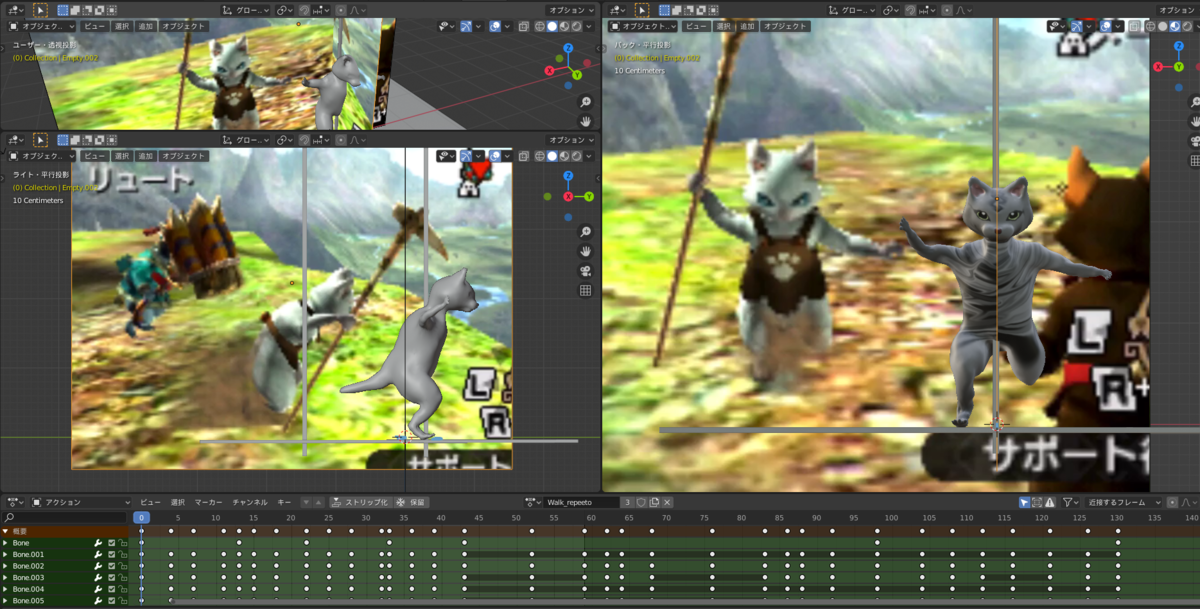Image resolution: width=1200 pixels, height=609 pixels.
Task: Toggle overlays in the バック平行投影 viewport
Action: click(x=1106, y=26)
